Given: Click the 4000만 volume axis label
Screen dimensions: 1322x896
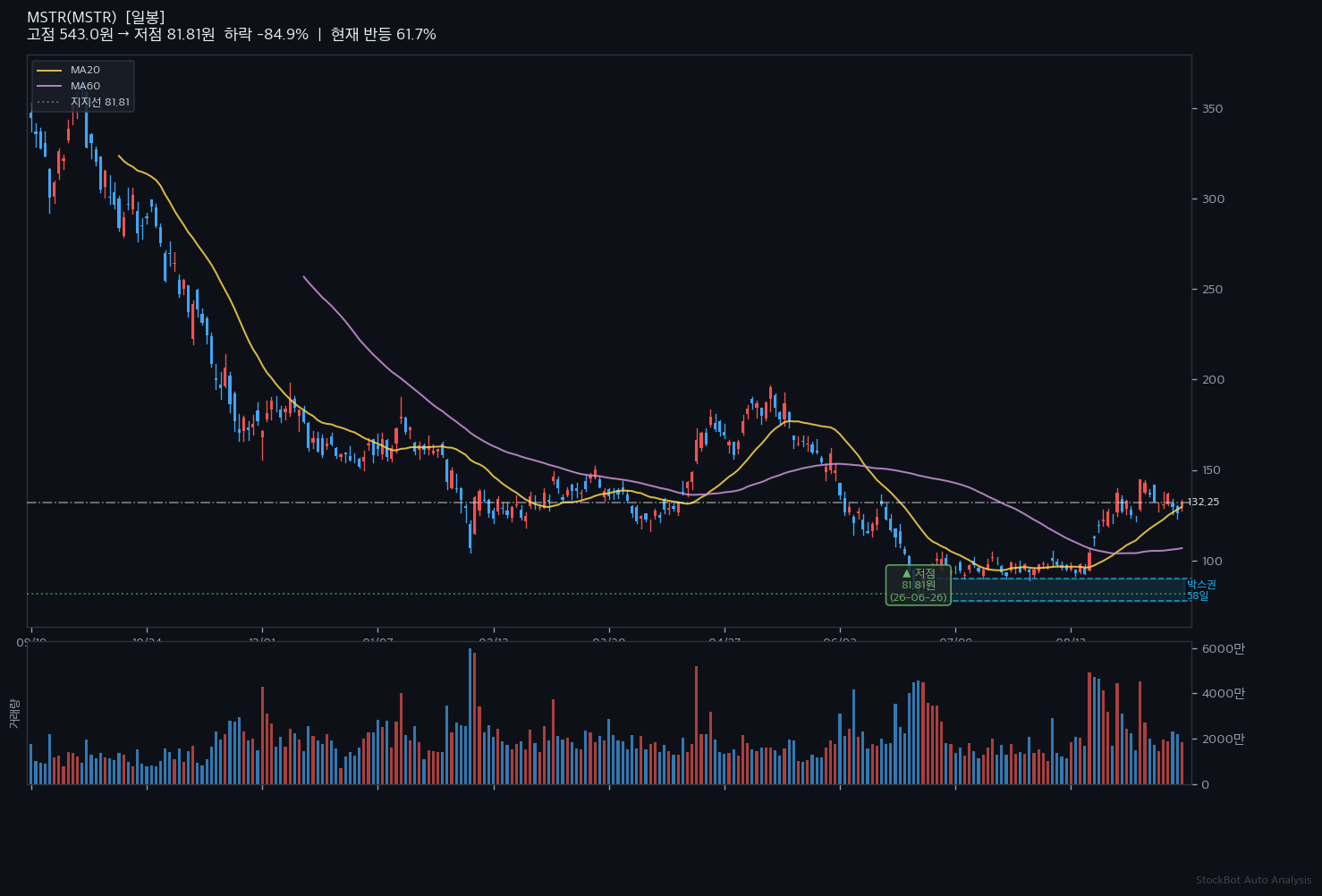Looking at the screenshot, I should (x=1223, y=693).
